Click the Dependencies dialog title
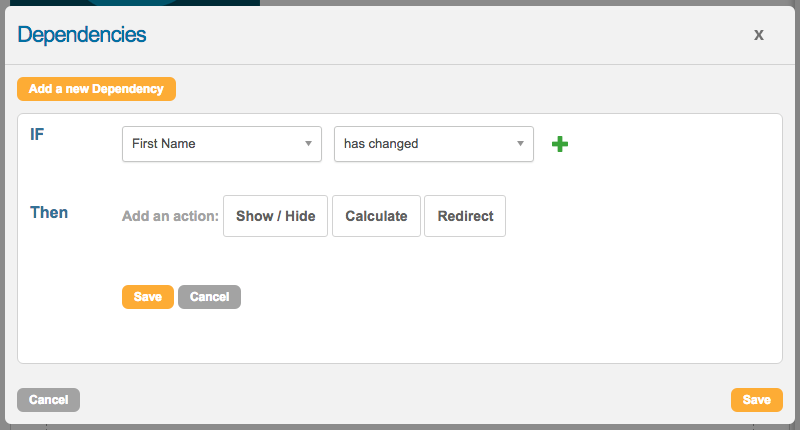This screenshot has width=800, height=430. 82,35
